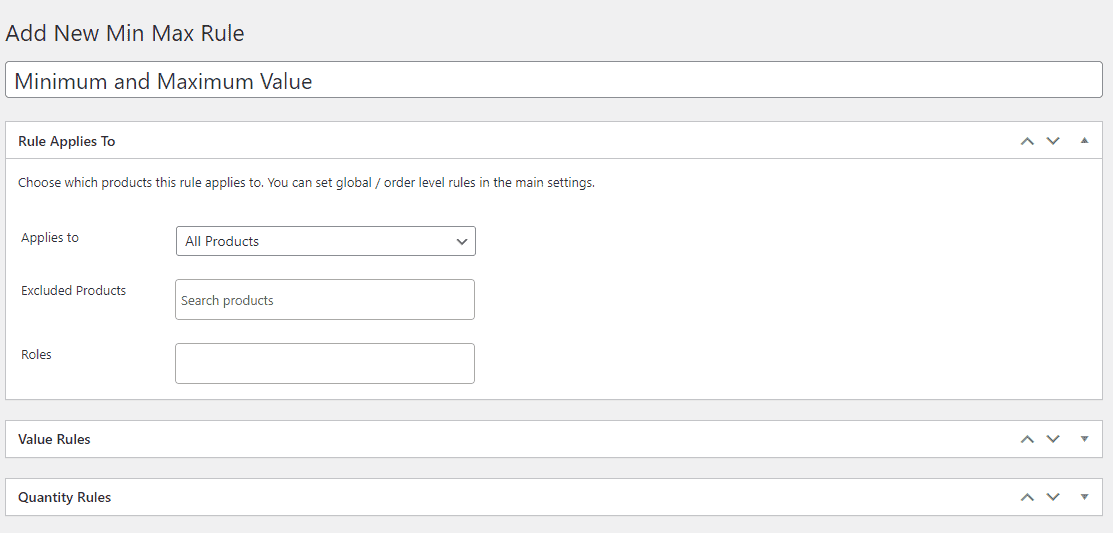Click the Excluded Products label

pos(73,290)
